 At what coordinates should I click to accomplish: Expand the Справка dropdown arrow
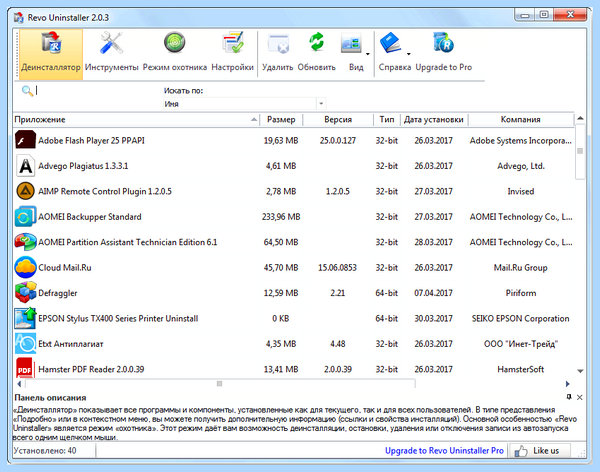click(409, 54)
